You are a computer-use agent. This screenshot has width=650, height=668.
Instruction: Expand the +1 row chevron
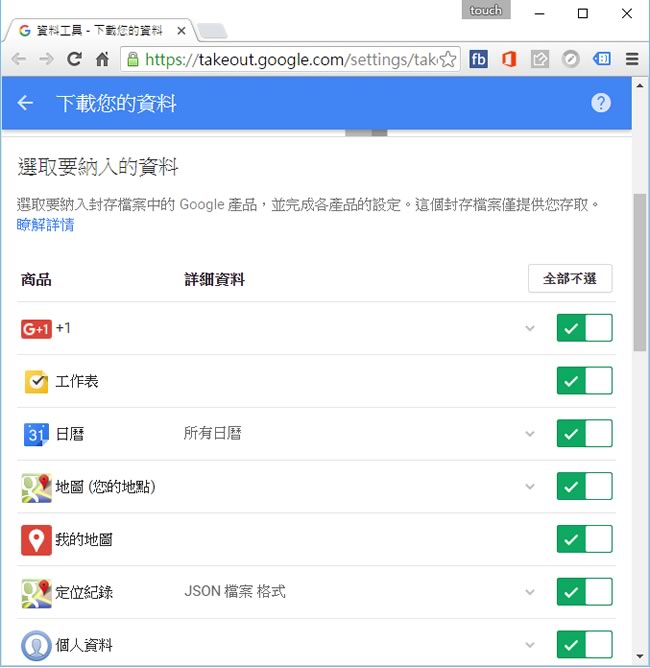click(530, 328)
